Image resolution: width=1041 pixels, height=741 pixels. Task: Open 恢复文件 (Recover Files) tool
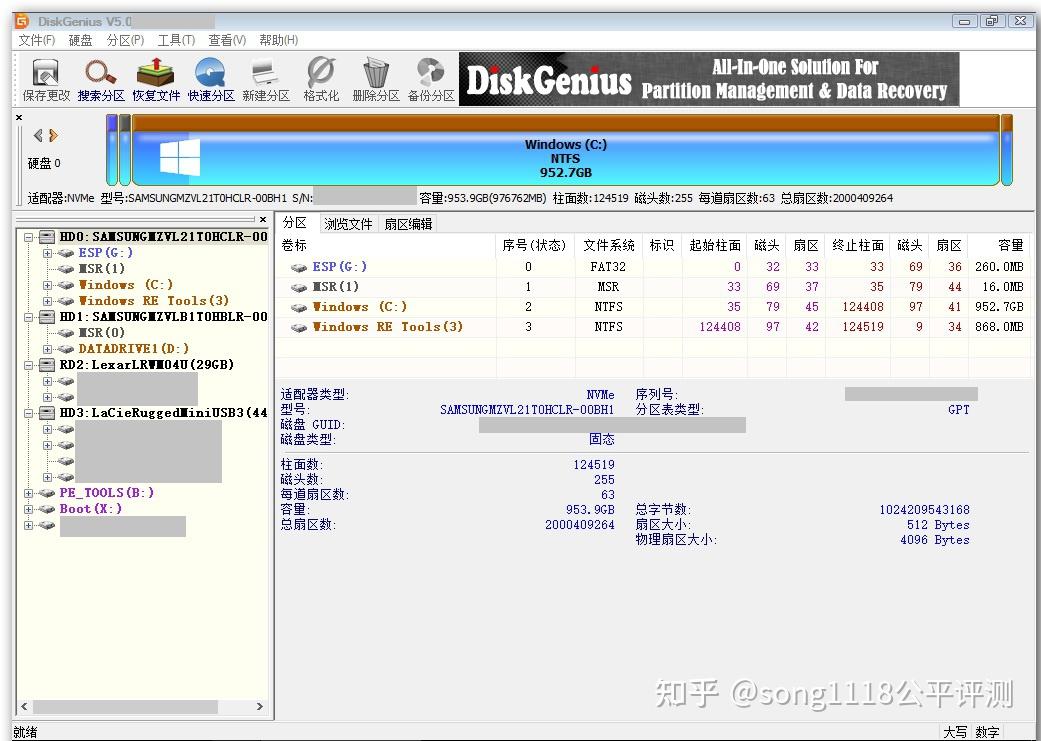157,78
